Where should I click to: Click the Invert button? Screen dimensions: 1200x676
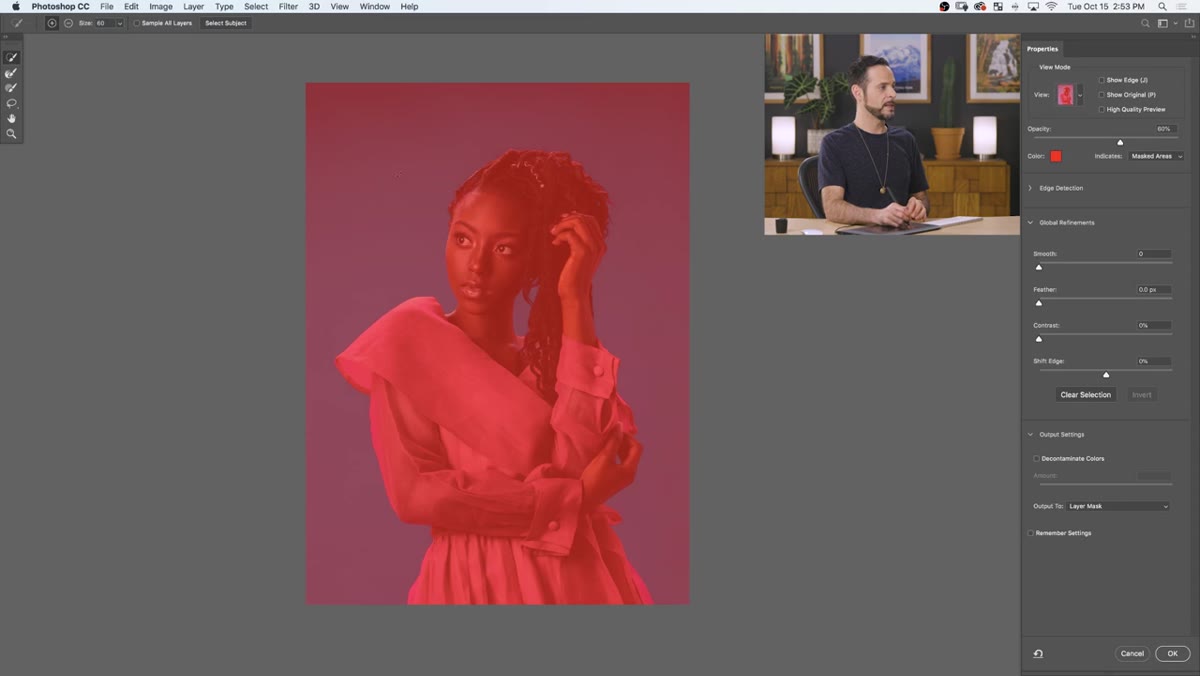pyautogui.click(x=1142, y=395)
